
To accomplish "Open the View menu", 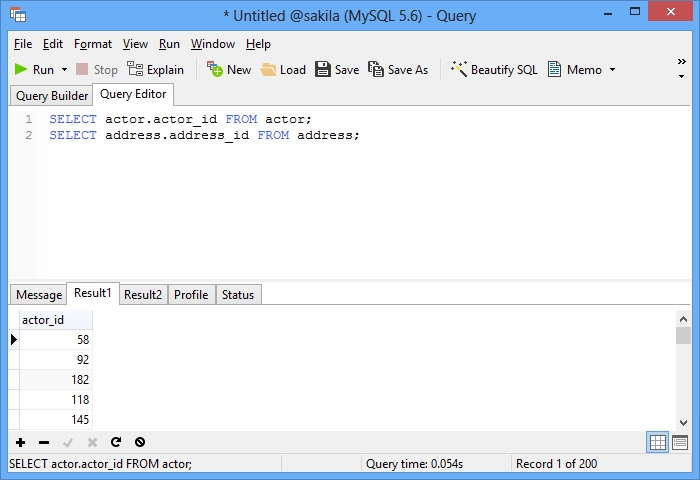I will [x=135, y=44].
